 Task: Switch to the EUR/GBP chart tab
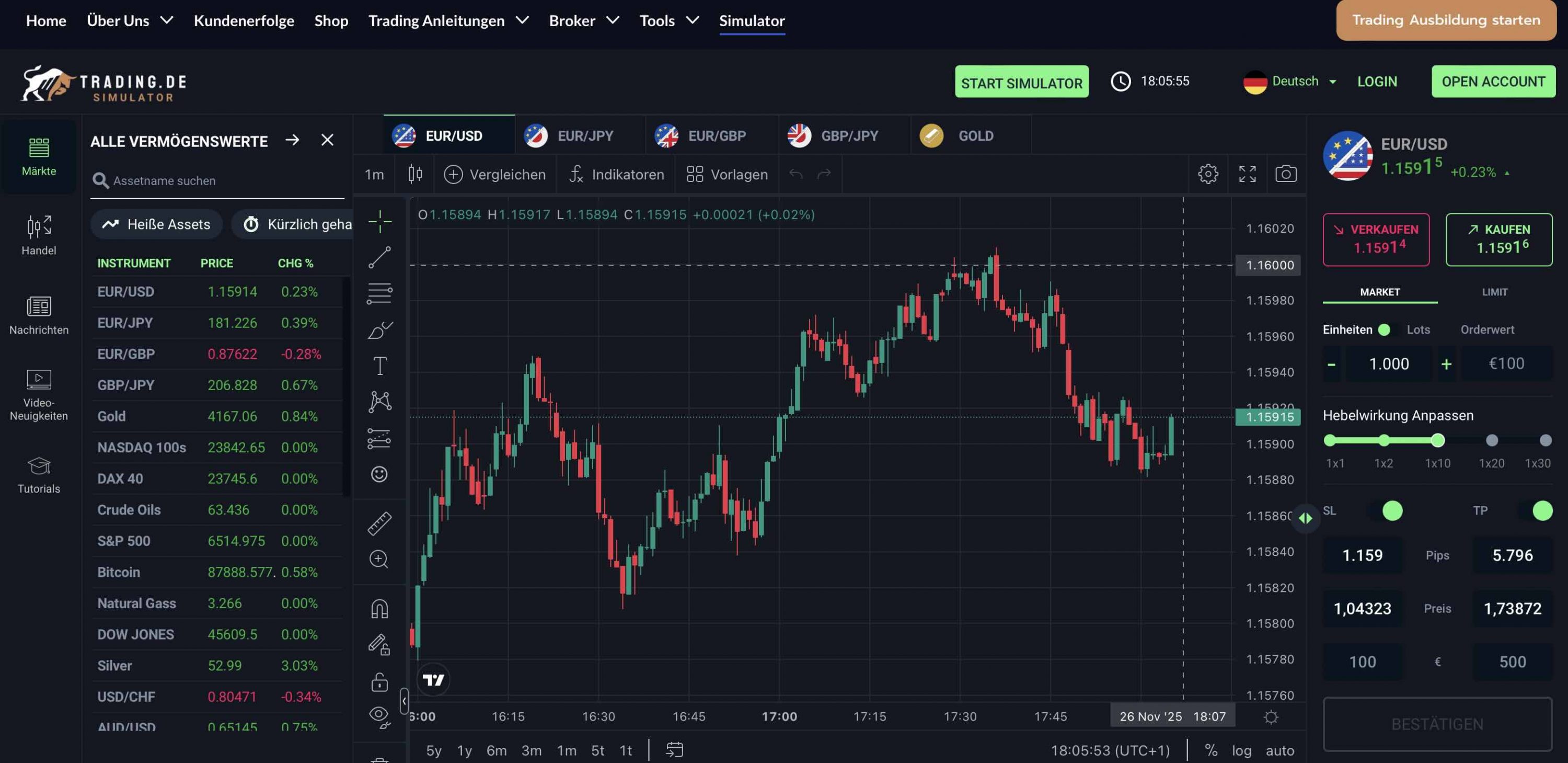point(712,136)
